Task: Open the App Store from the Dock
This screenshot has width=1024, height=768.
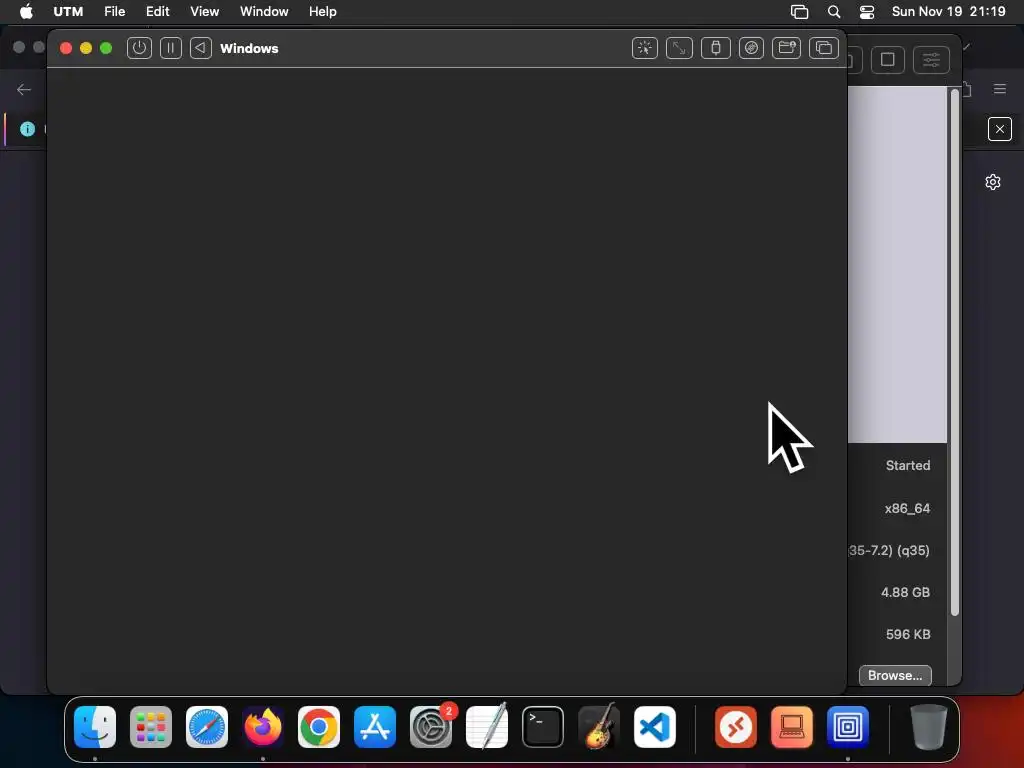Action: pos(375,727)
